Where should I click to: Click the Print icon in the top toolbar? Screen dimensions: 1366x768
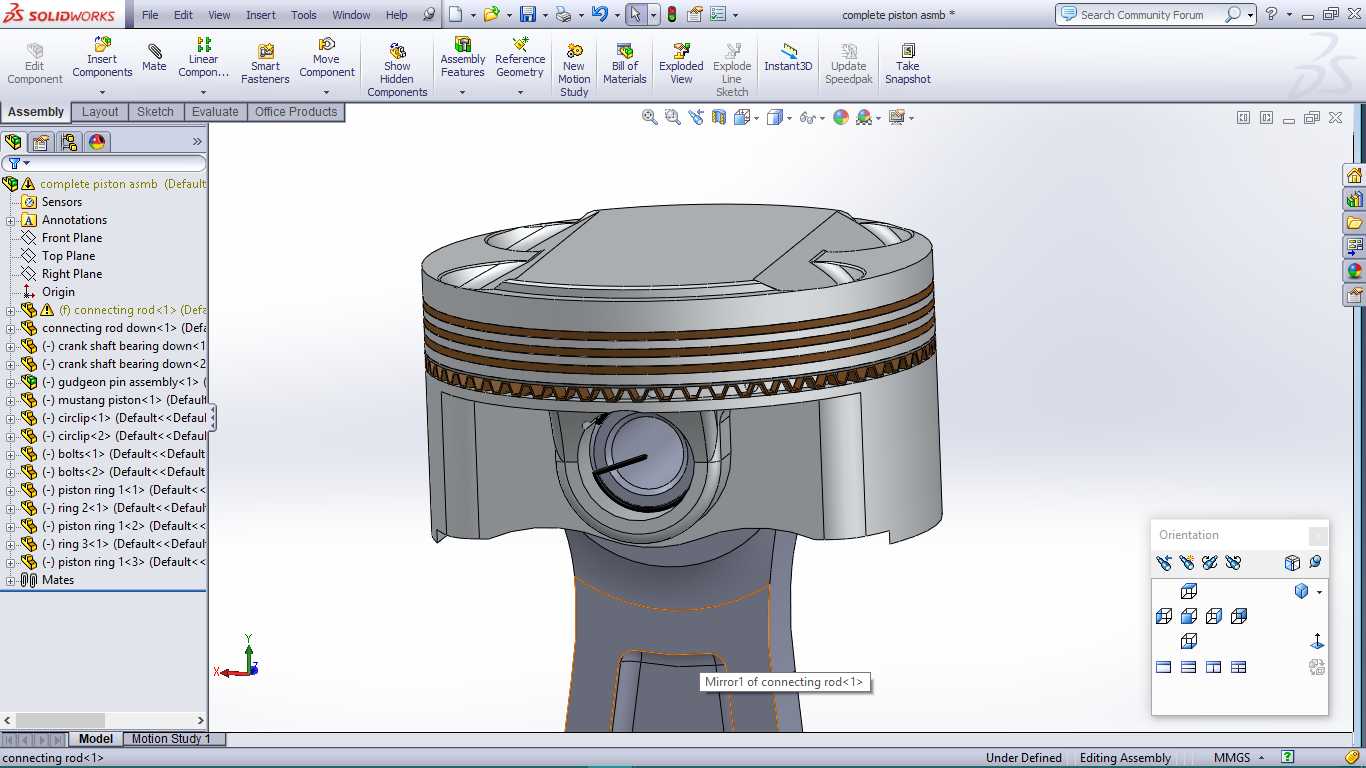(564, 14)
